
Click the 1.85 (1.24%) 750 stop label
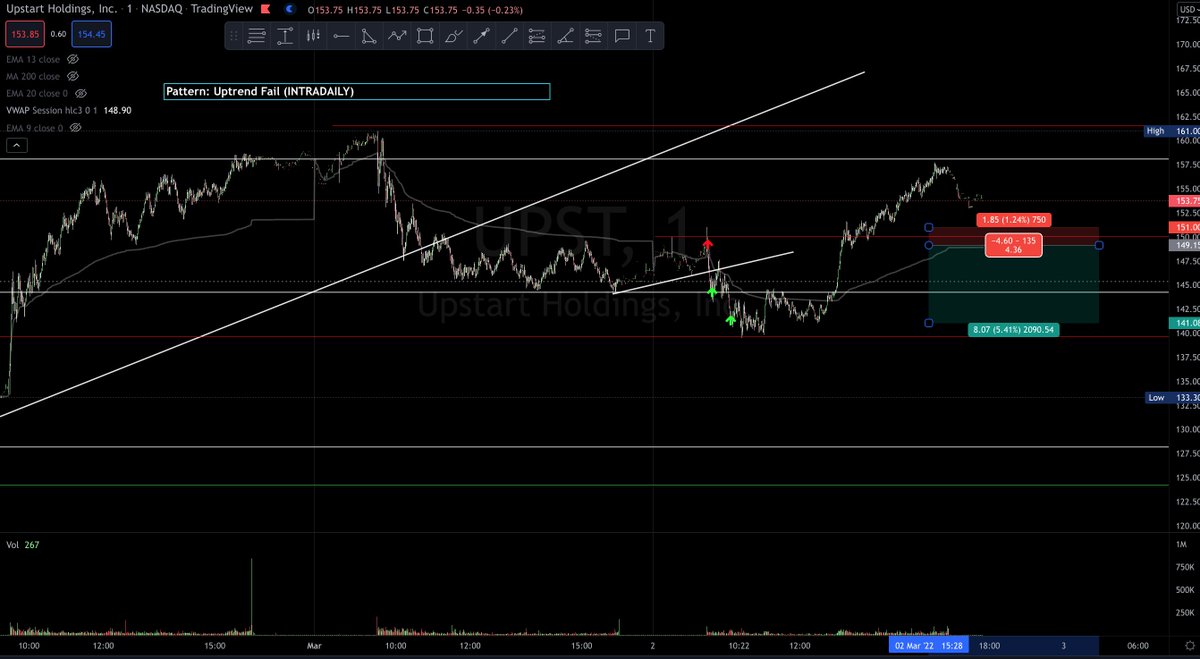pyautogui.click(x=1013, y=219)
